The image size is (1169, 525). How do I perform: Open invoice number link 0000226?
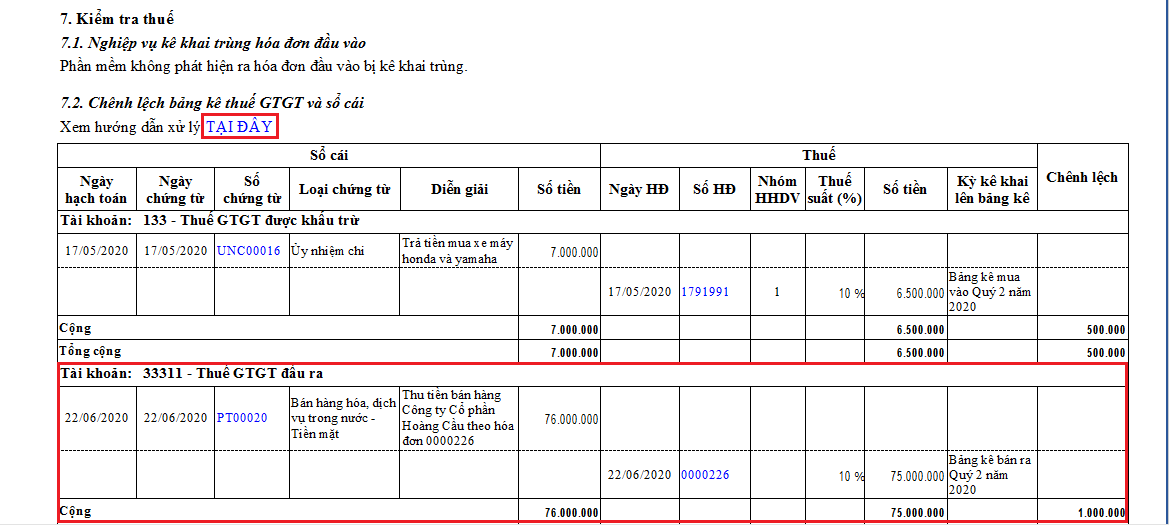click(x=705, y=474)
